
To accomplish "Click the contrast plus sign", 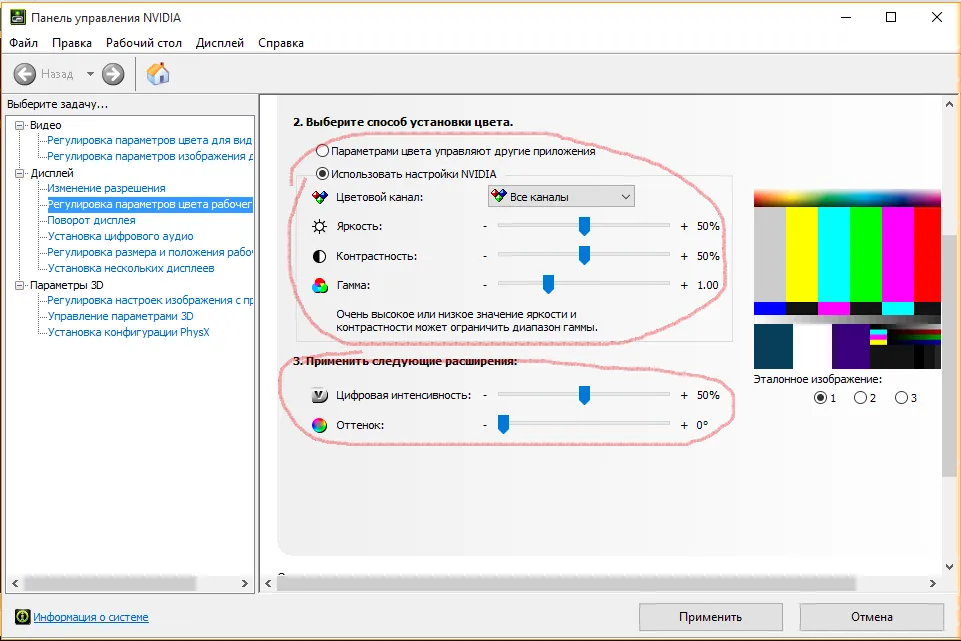I will (684, 256).
